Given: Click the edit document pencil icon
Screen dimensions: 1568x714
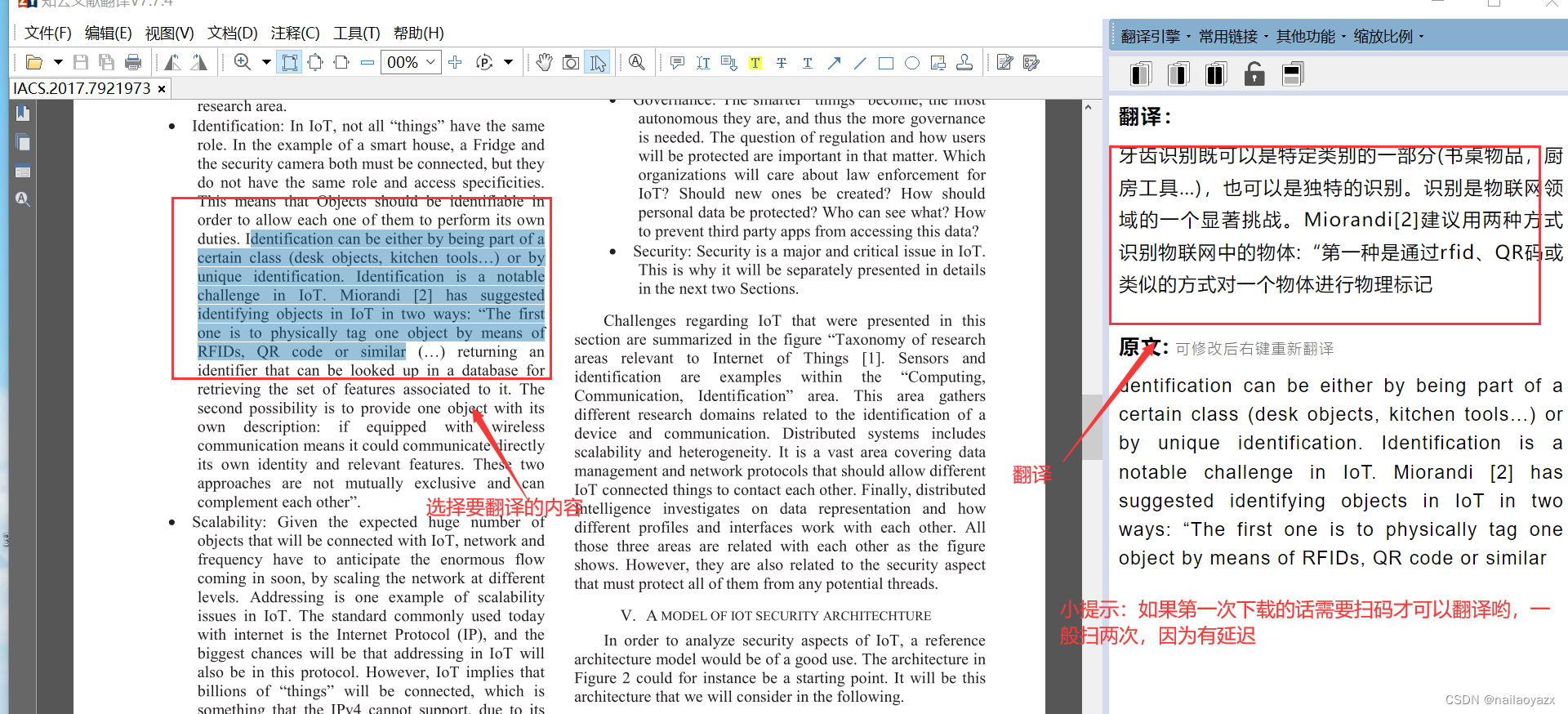Looking at the screenshot, I should [1005, 62].
